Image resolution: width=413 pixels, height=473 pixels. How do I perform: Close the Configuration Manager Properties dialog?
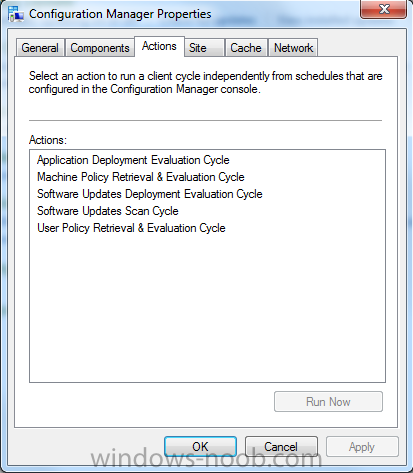point(384,9)
